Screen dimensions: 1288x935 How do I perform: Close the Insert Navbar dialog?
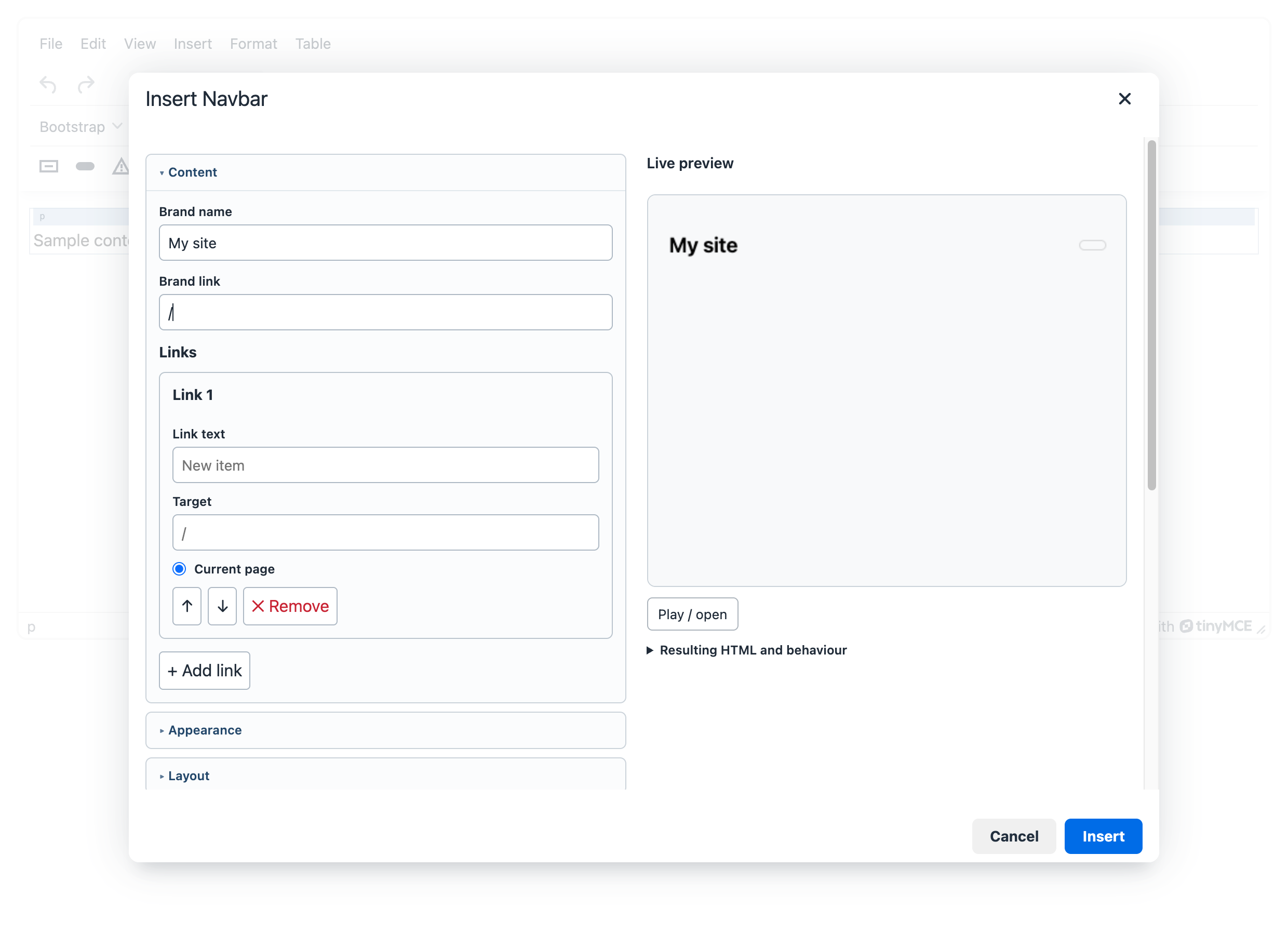[1124, 99]
